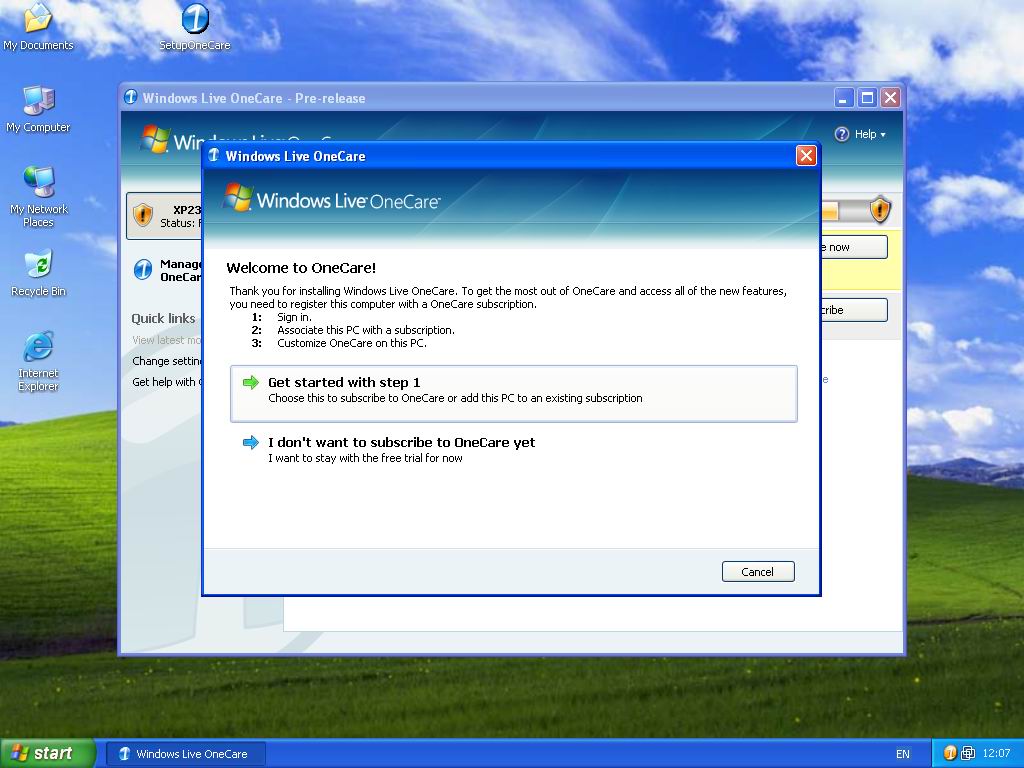1024x768 pixels.
Task: Click the Get help with link in Quick links
Action: point(167,382)
